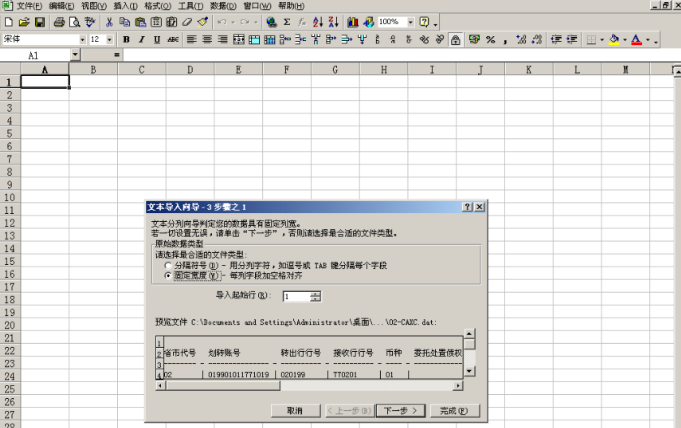
Task: Toggle italic formatting
Action: pyautogui.click(x=142, y=40)
